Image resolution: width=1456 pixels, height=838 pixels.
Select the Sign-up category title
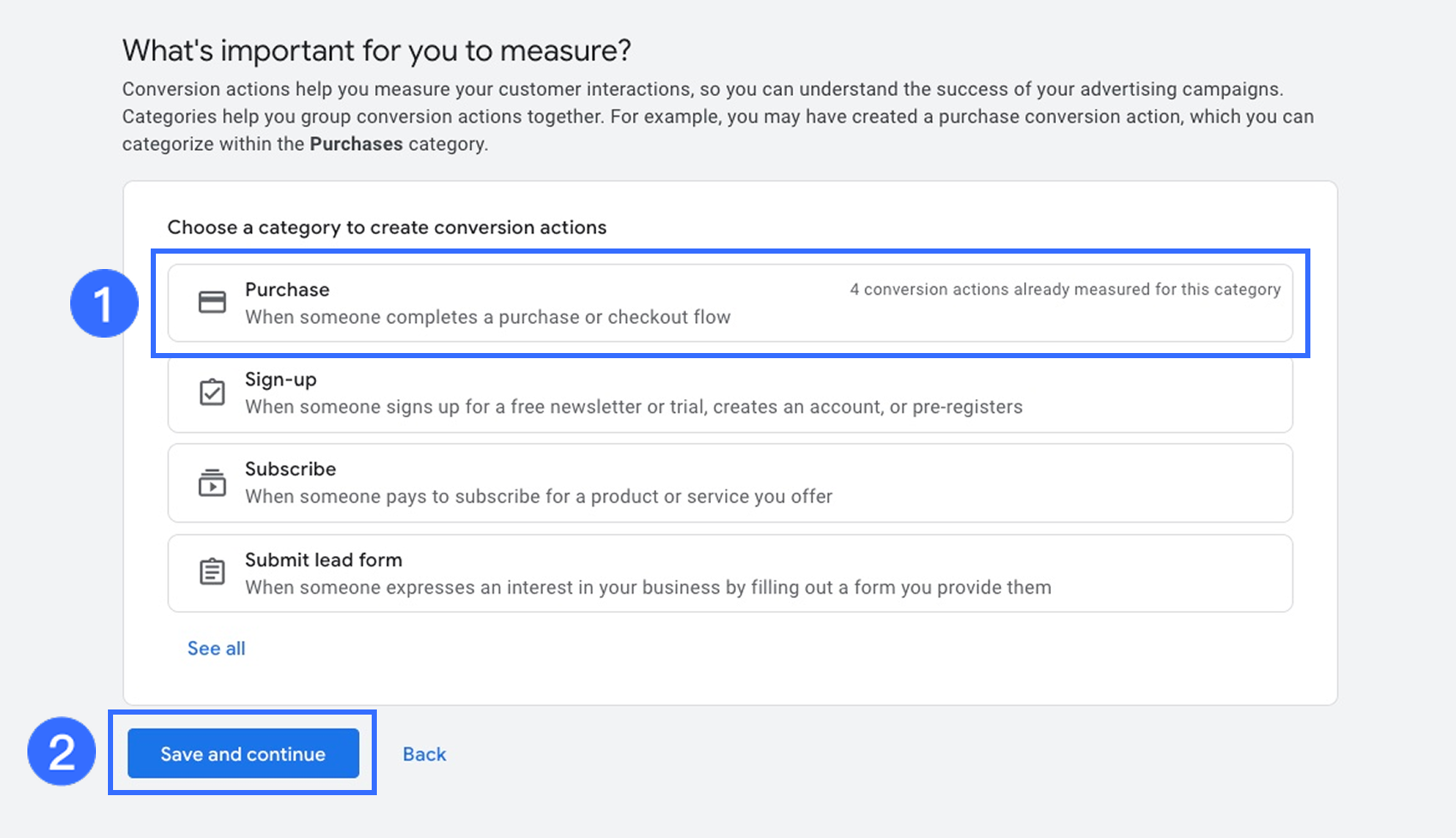[280, 380]
